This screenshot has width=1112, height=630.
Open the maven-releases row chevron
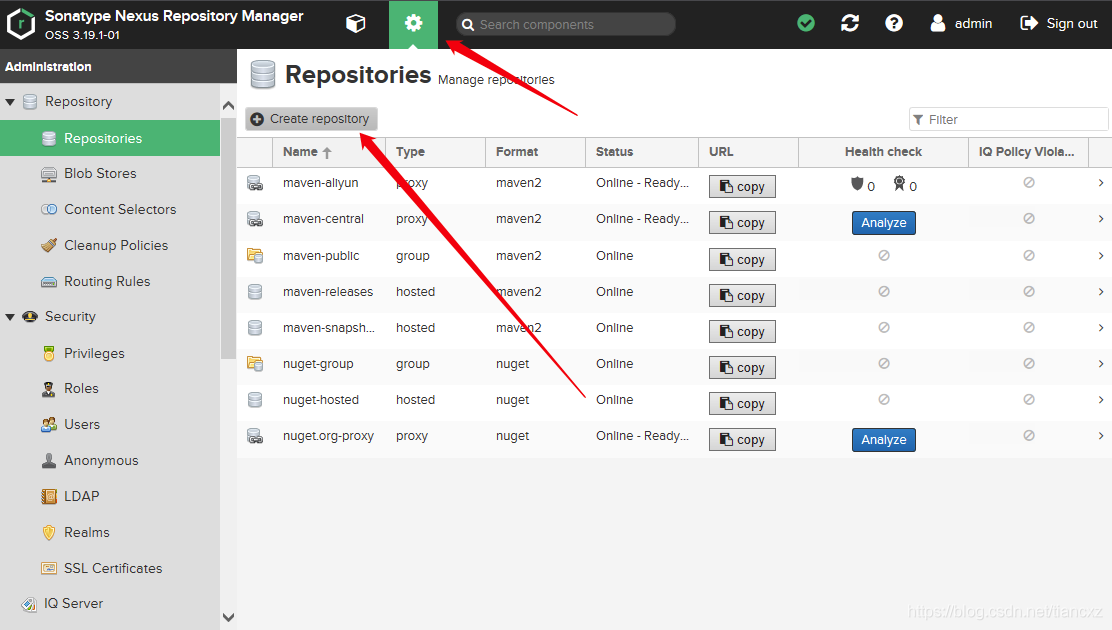coord(1101,292)
